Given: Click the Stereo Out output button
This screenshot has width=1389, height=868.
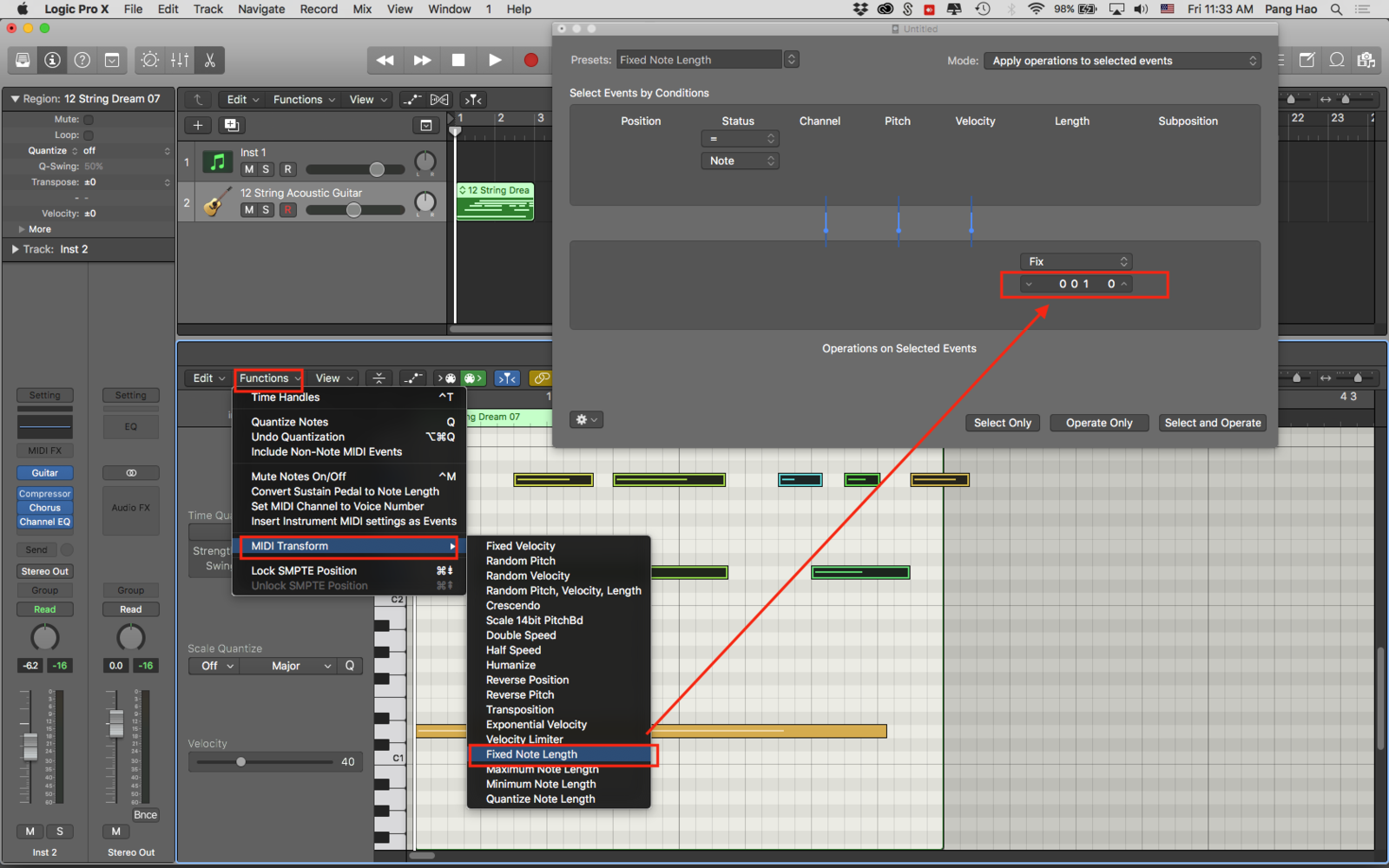Looking at the screenshot, I should (45, 571).
